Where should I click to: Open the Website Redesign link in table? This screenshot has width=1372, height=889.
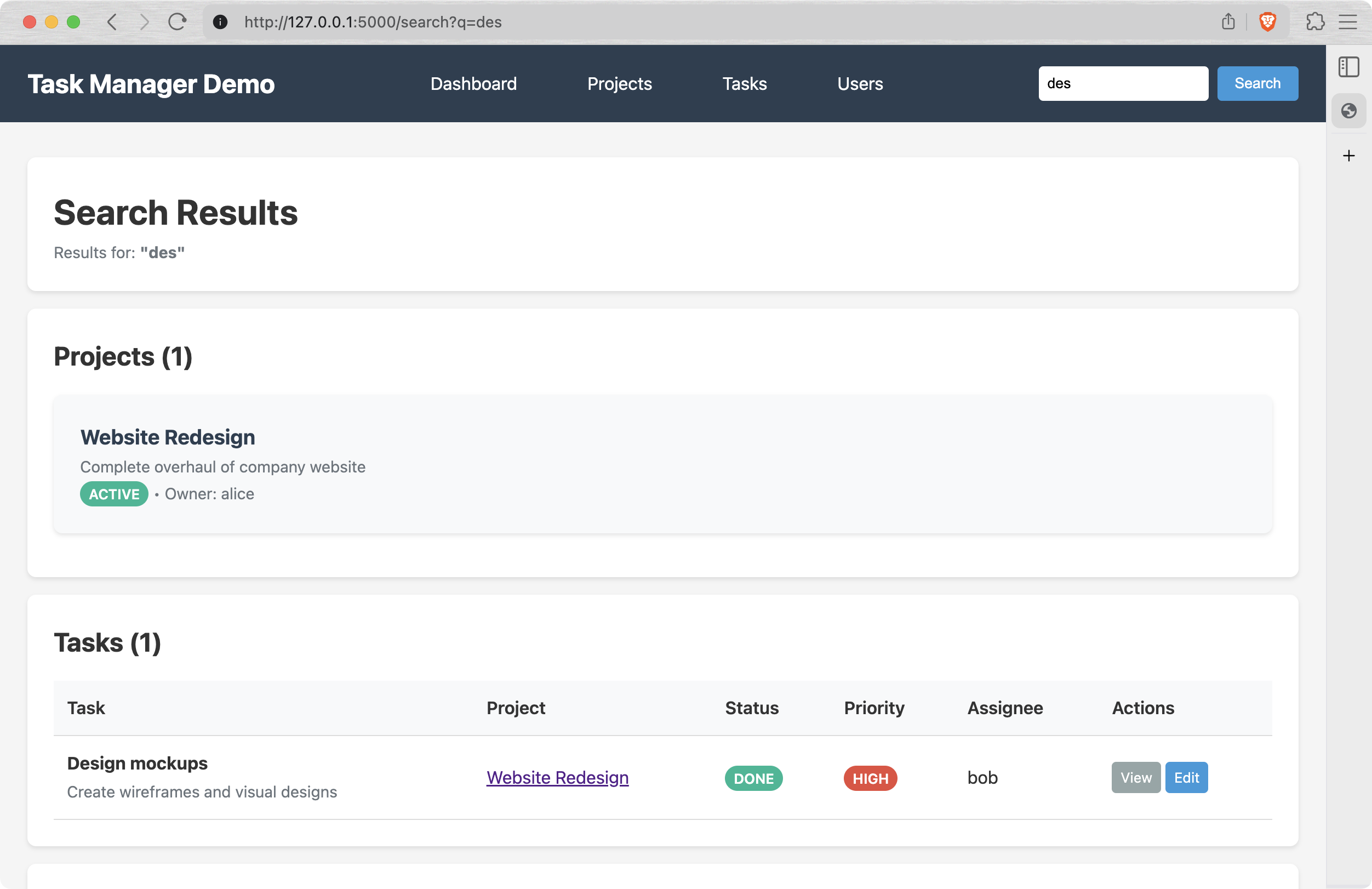coord(557,778)
